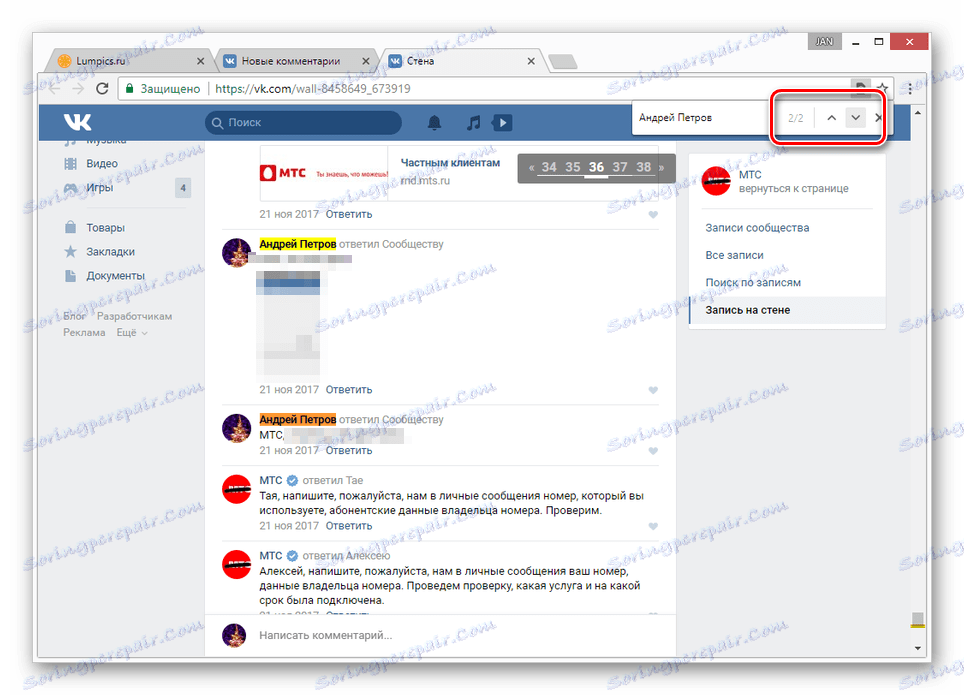The image size is (964, 695).
Task: Open the notifications bell icon
Action: coord(434,122)
